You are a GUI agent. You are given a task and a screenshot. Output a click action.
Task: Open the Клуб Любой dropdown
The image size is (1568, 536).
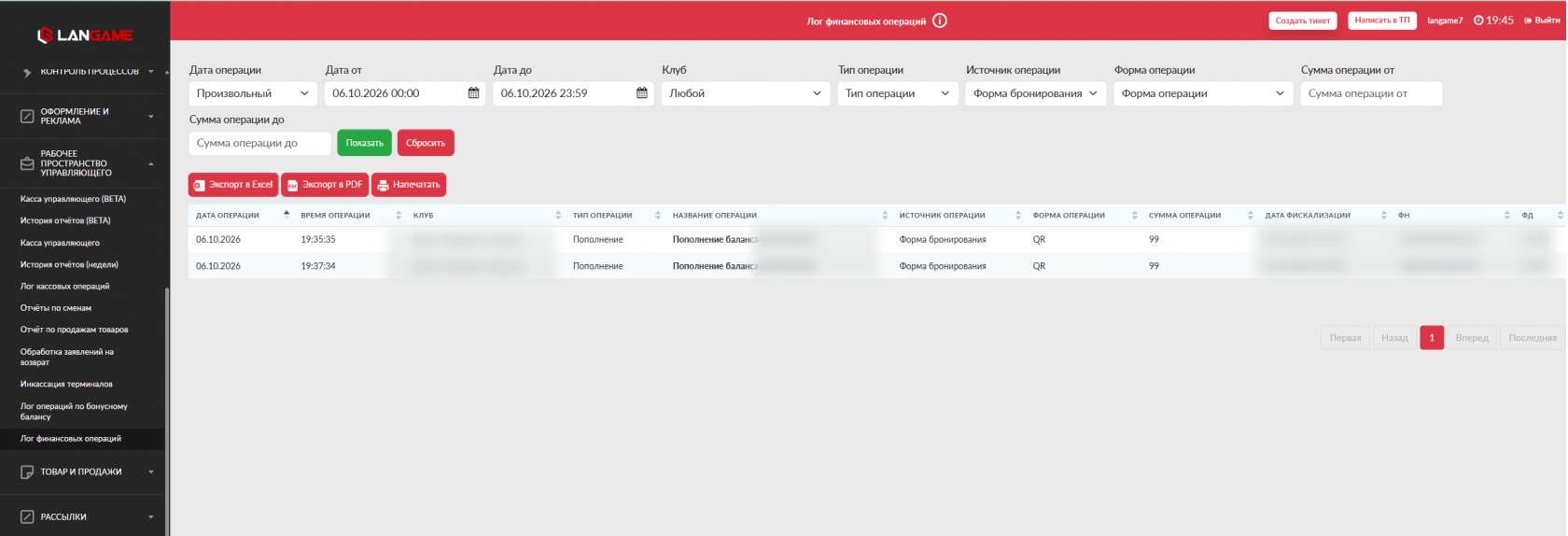pos(746,93)
